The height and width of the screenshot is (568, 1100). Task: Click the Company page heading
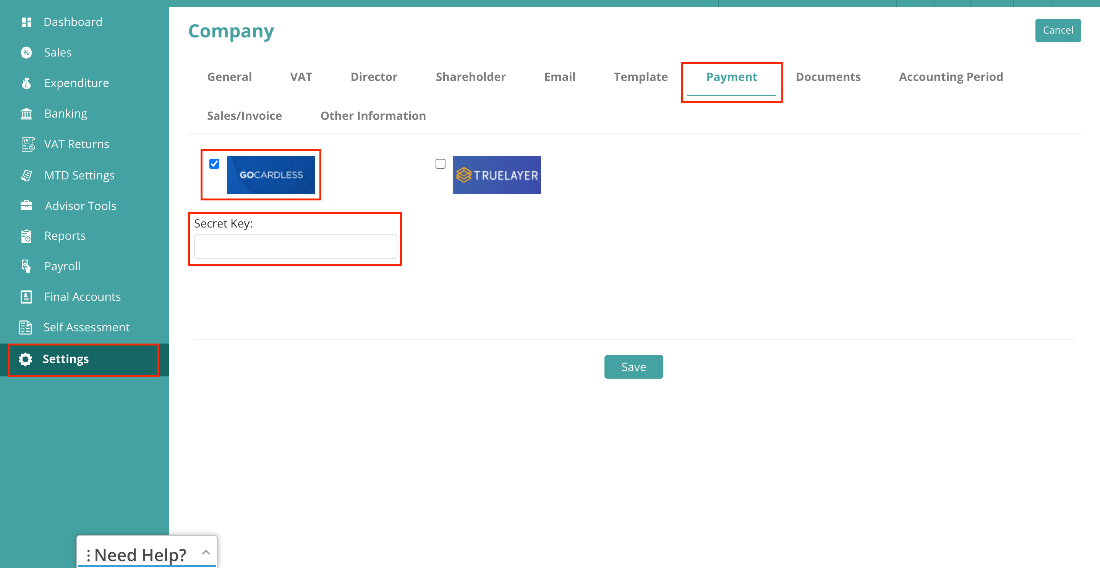coord(231,32)
